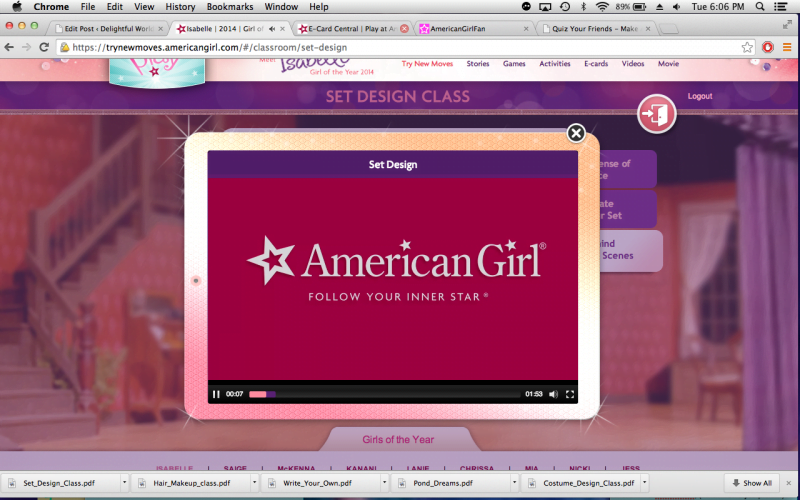Open Set_Design_Class.pdf download
Image resolution: width=800 pixels, height=500 pixels.
(58, 483)
